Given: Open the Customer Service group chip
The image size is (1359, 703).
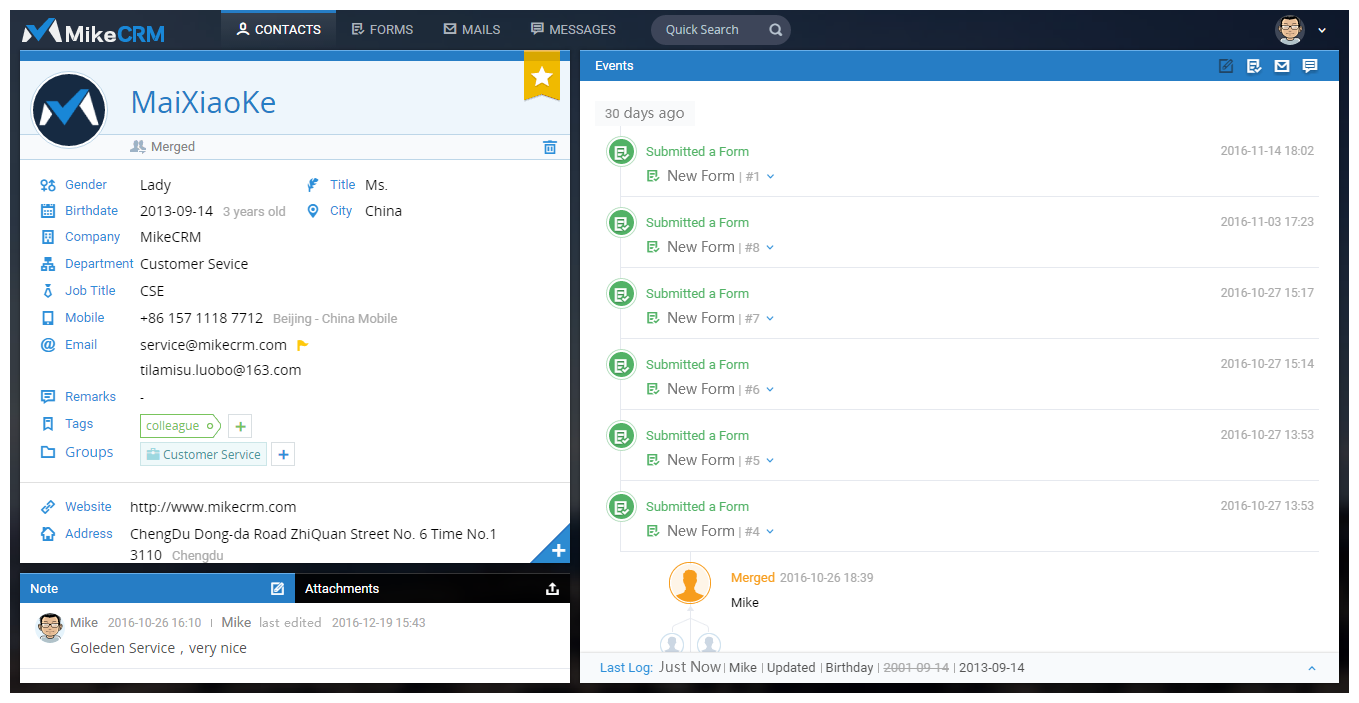Looking at the screenshot, I should pos(203,455).
